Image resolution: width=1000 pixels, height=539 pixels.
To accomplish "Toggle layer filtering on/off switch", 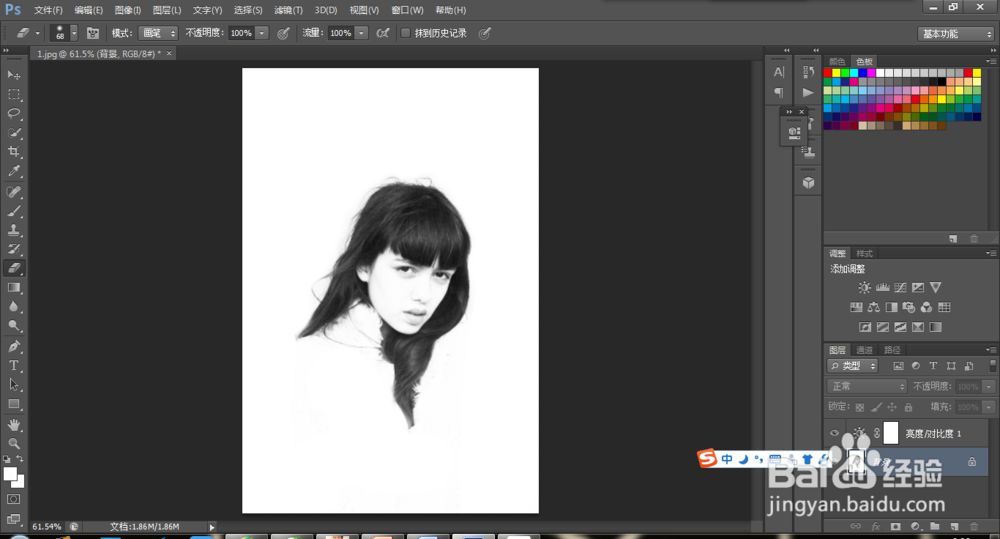I will [x=992, y=365].
